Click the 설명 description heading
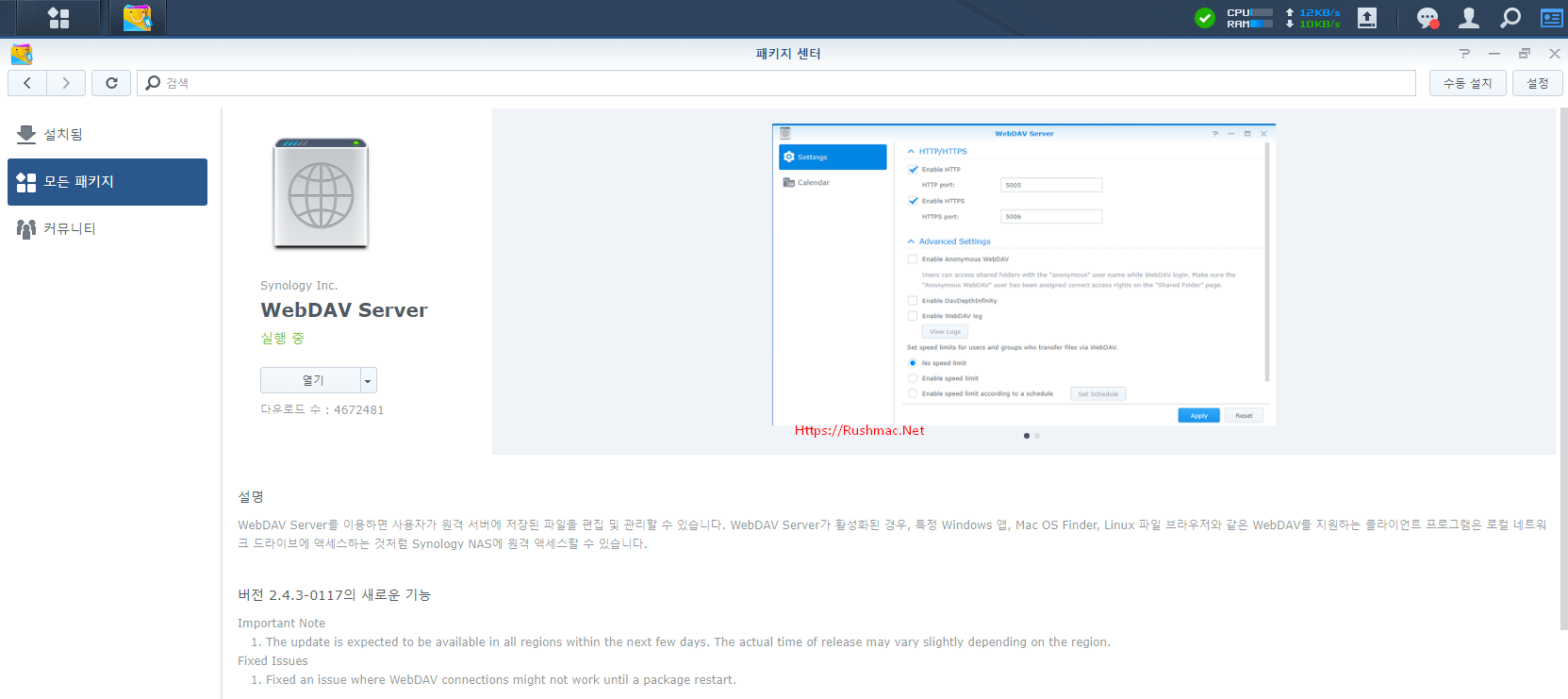 (251, 497)
